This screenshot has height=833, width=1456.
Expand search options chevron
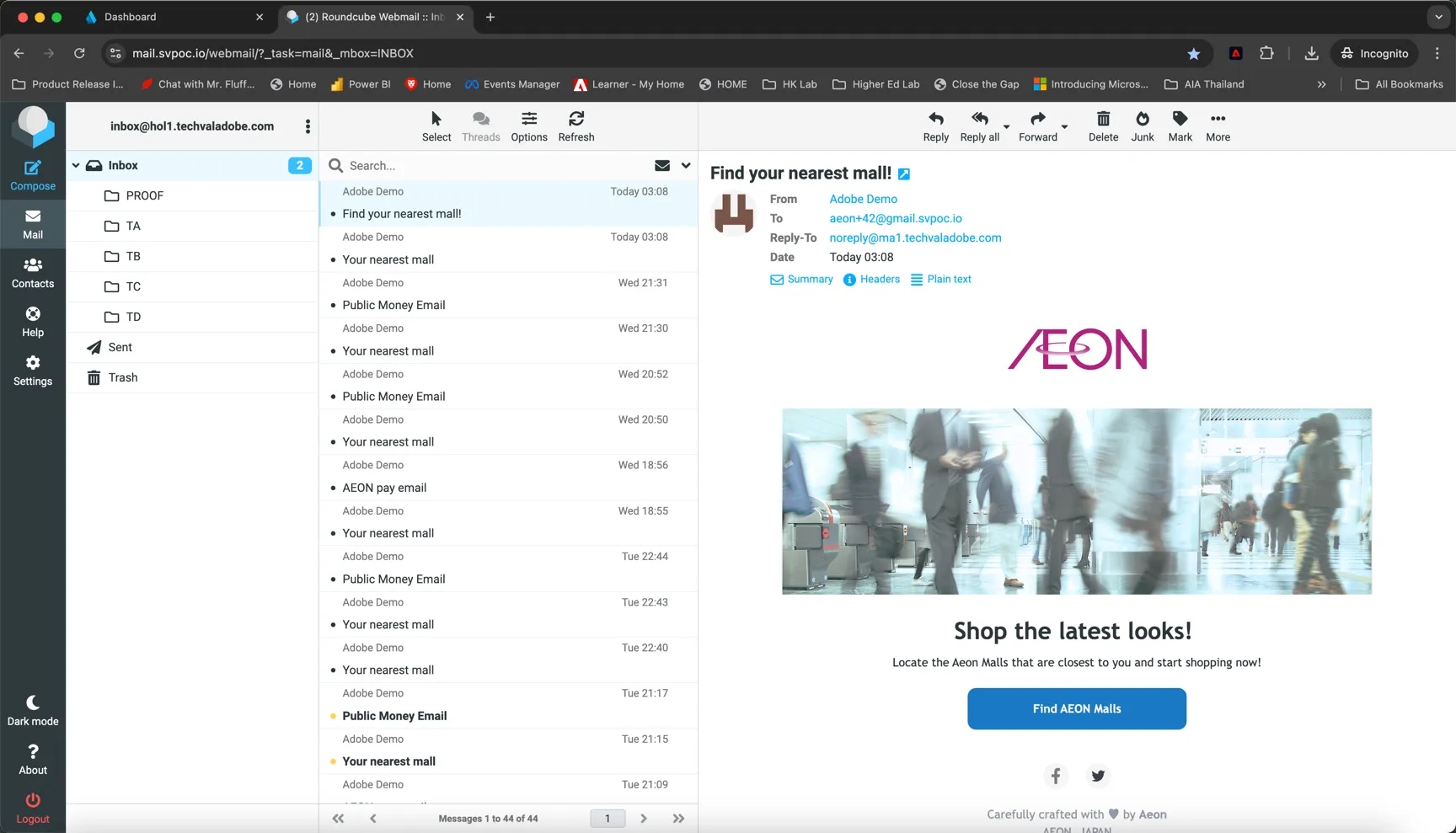pyautogui.click(x=686, y=166)
